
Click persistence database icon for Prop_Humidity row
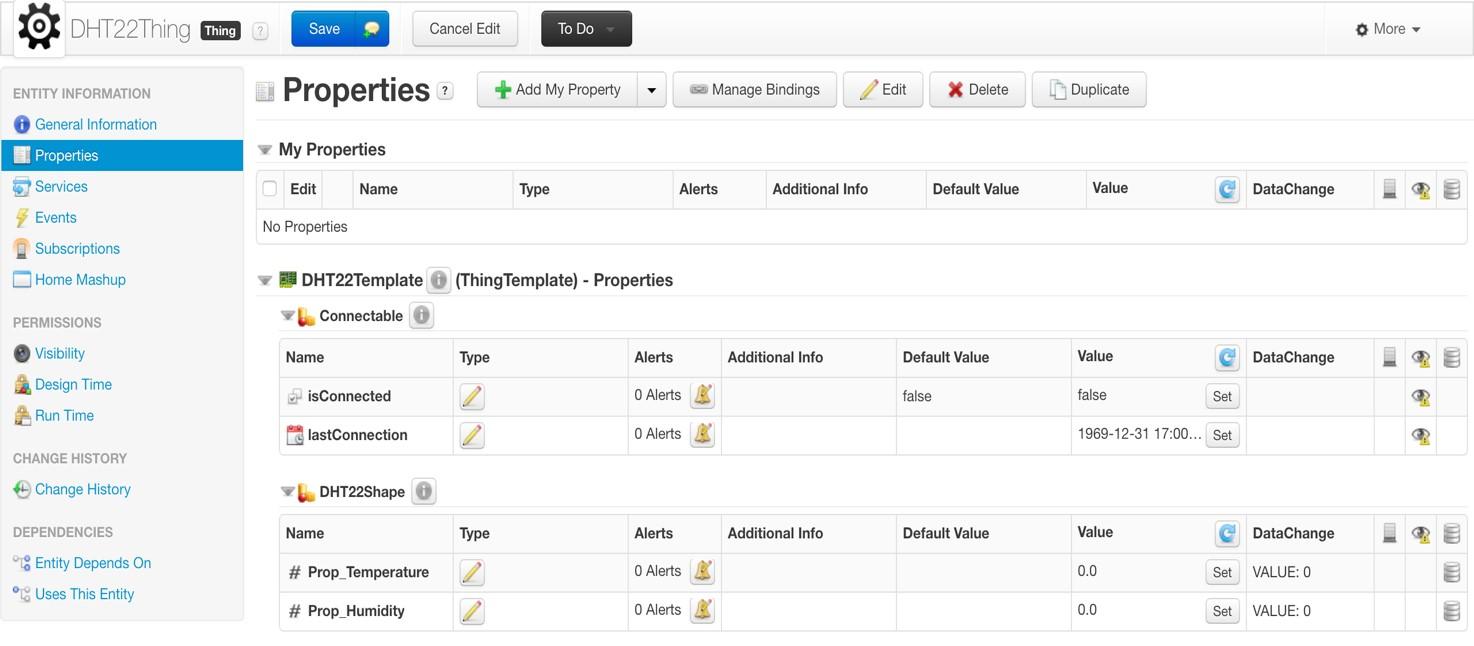tap(1452, 611)
